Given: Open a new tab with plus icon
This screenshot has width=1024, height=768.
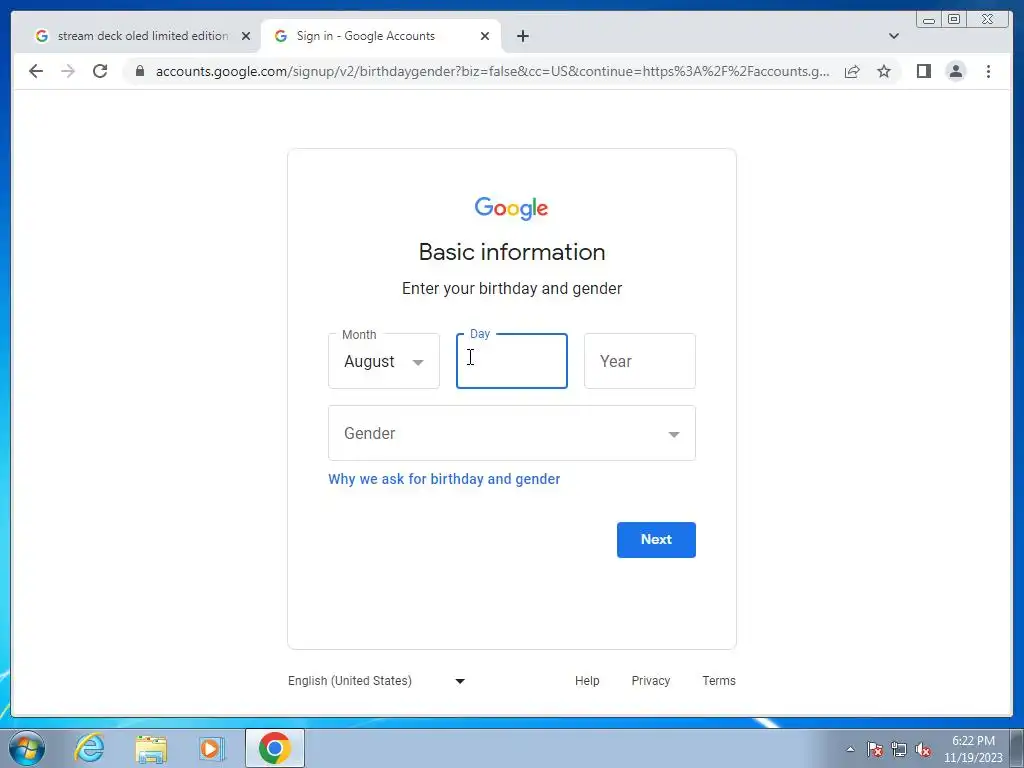Looking at the screenshot, I should 522,36.
